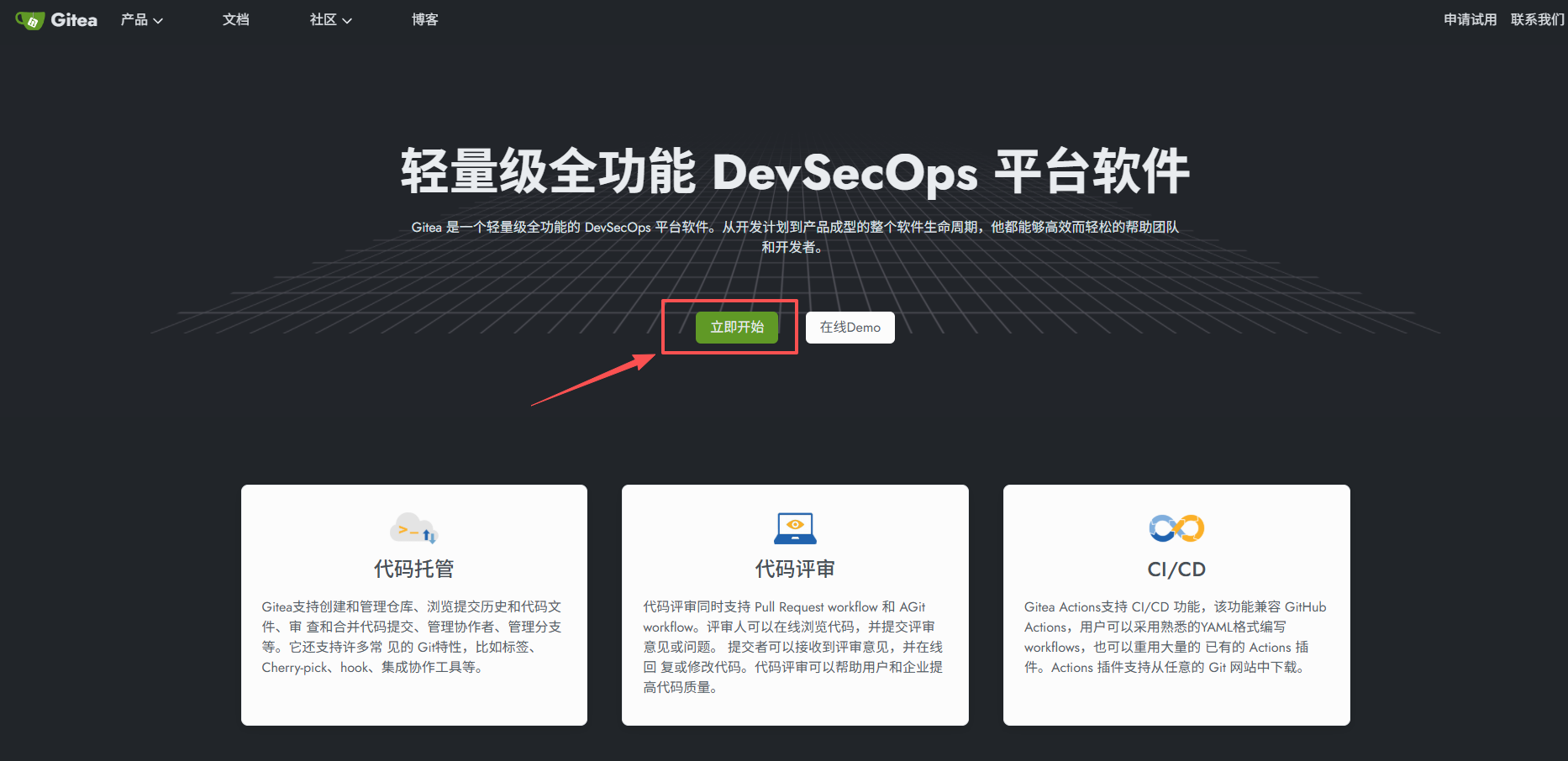Click the Gitea teacup logo icon
This screenshot has width=1568, height=761.
(30, 20)
